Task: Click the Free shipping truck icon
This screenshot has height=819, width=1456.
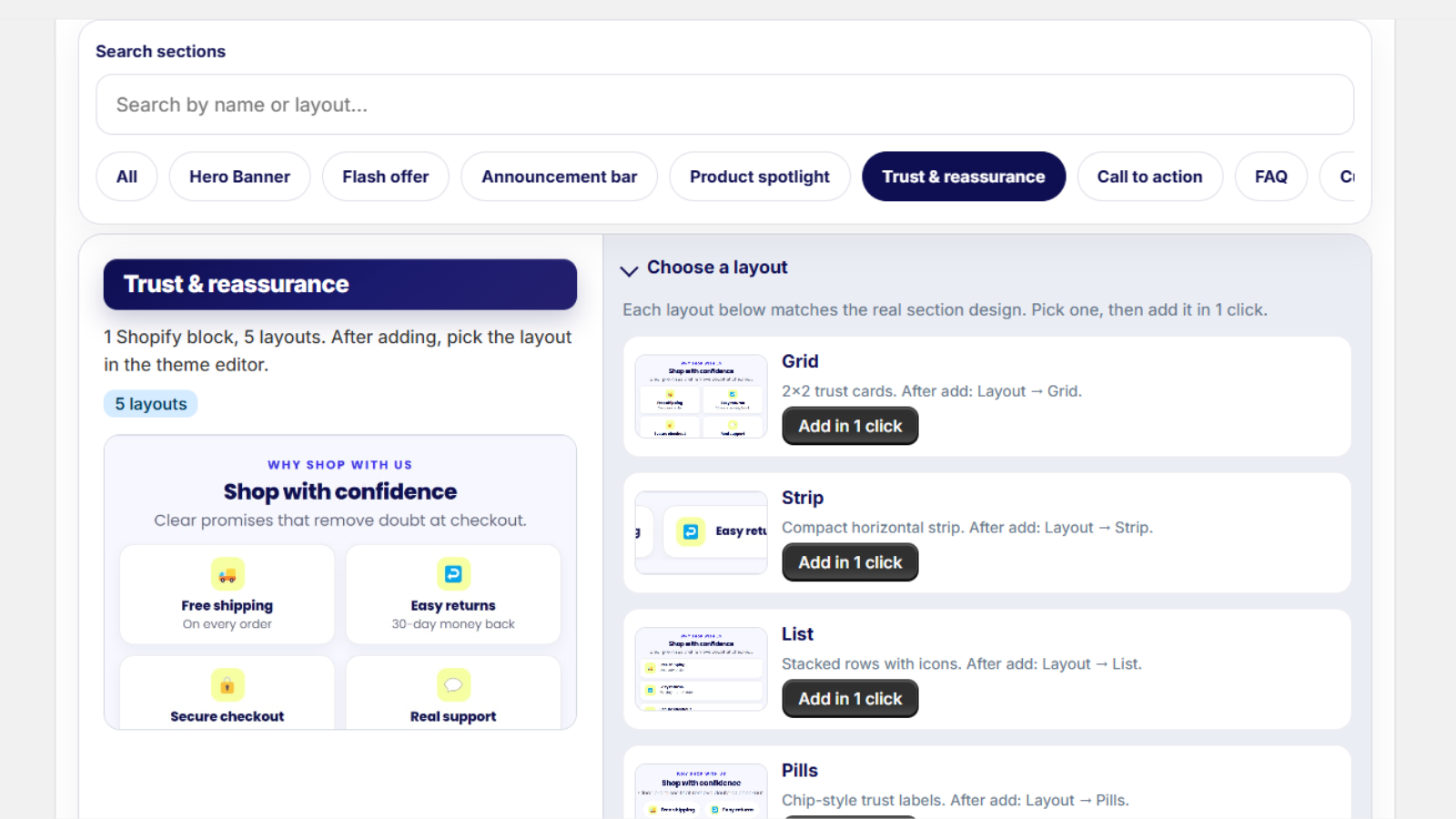Action: click(227, 574)
